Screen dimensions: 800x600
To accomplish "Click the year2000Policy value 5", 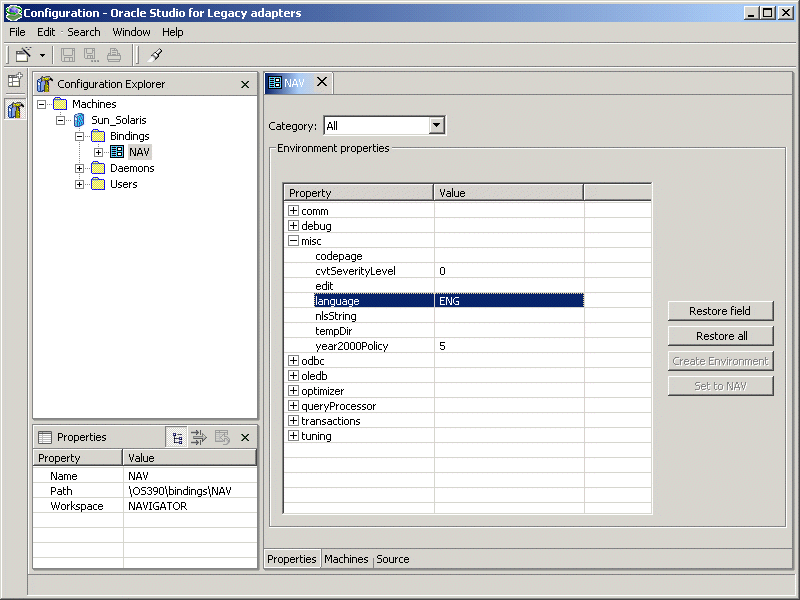I will coord(509,346).
